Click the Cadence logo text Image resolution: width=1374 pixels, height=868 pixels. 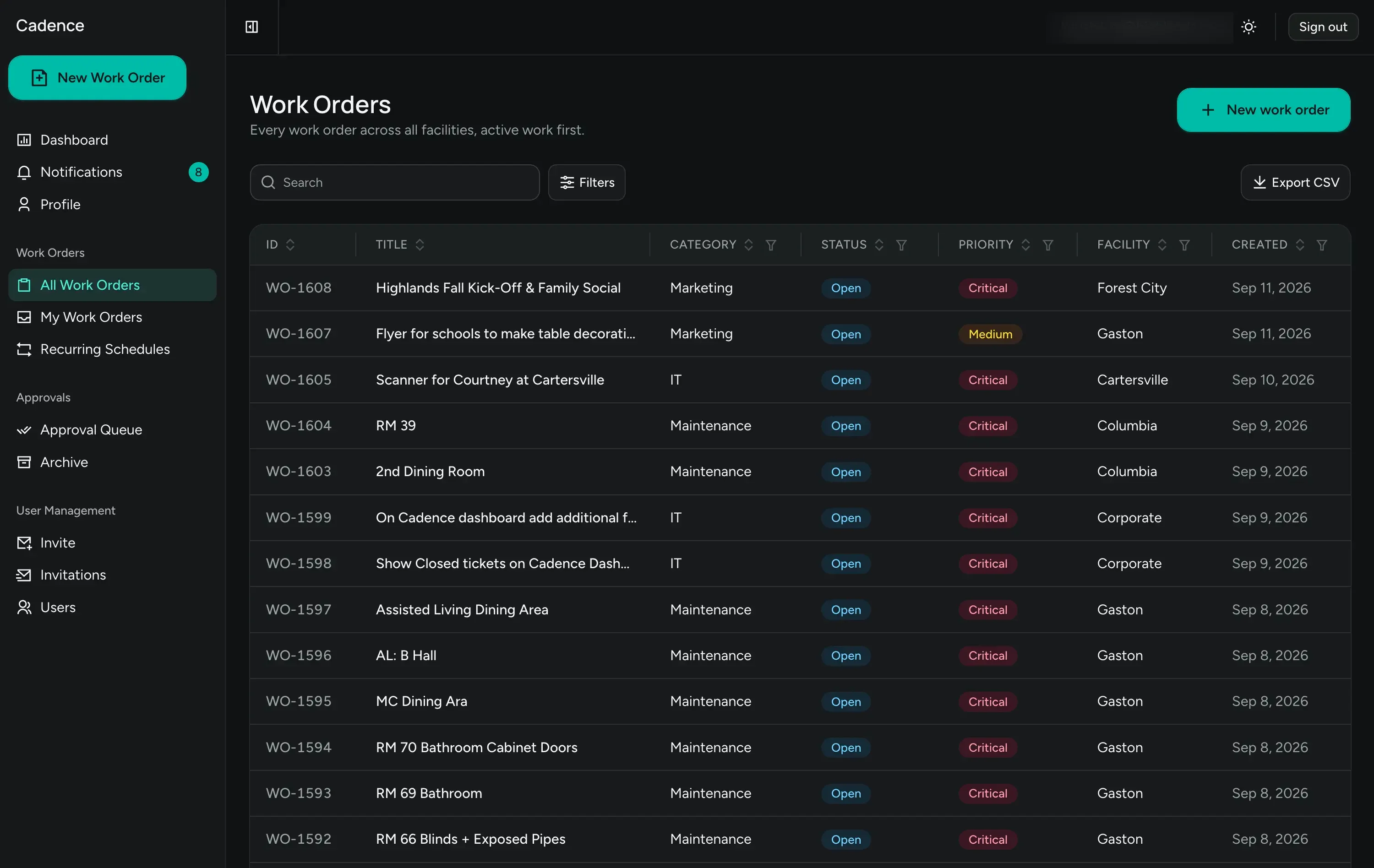(50, 26)
